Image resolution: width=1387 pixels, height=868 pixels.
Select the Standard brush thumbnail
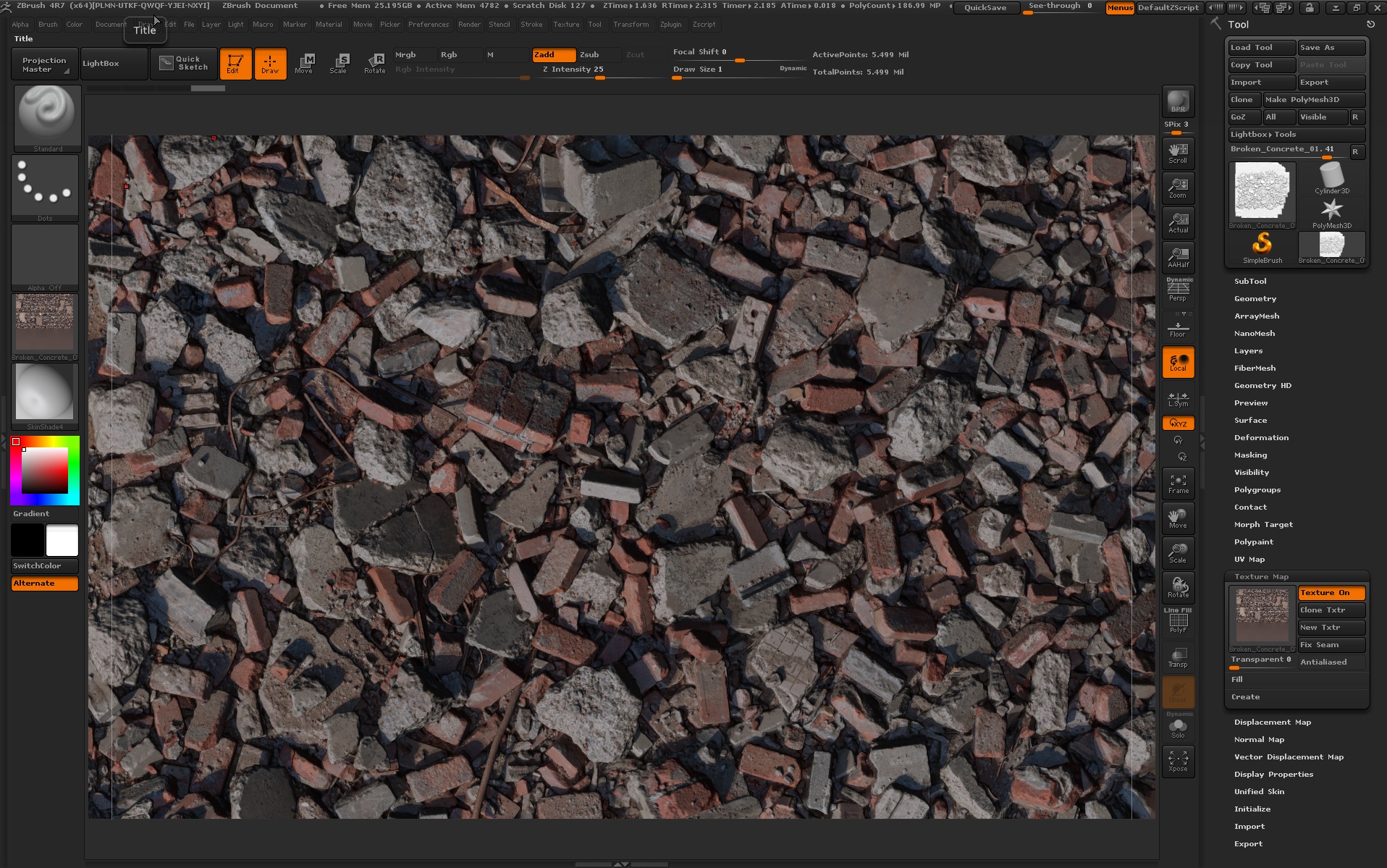pos(47,118)
